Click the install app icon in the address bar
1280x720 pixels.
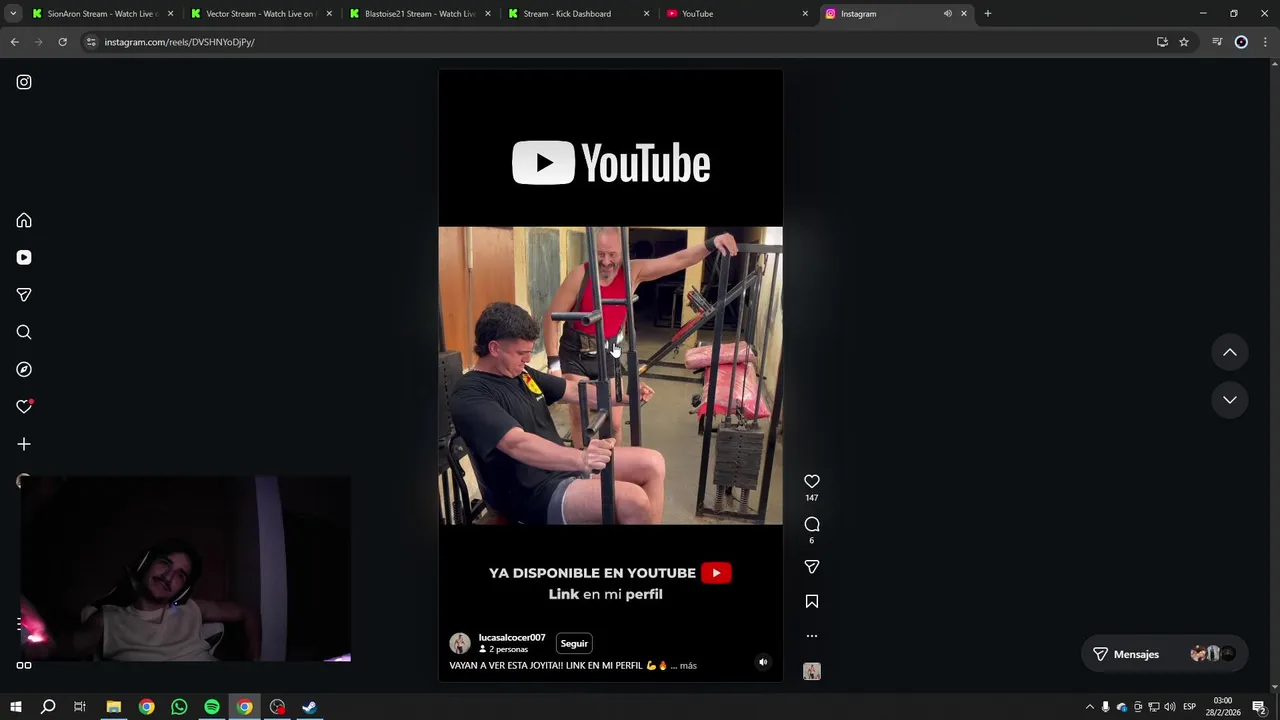1162,42
